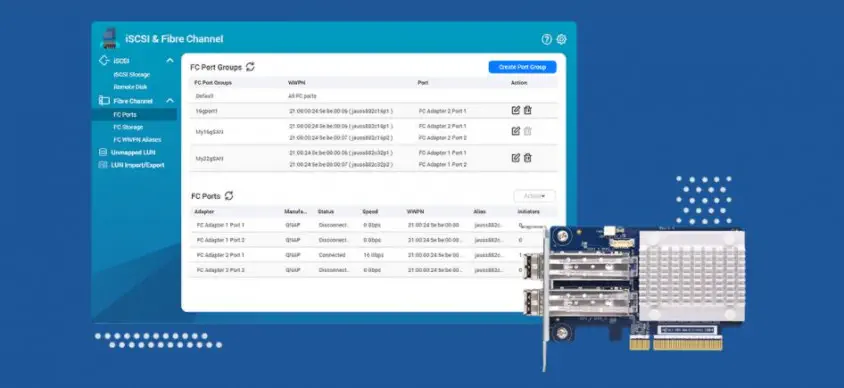
Task: Click the Status column header in FC Ports
Action: 326,211
